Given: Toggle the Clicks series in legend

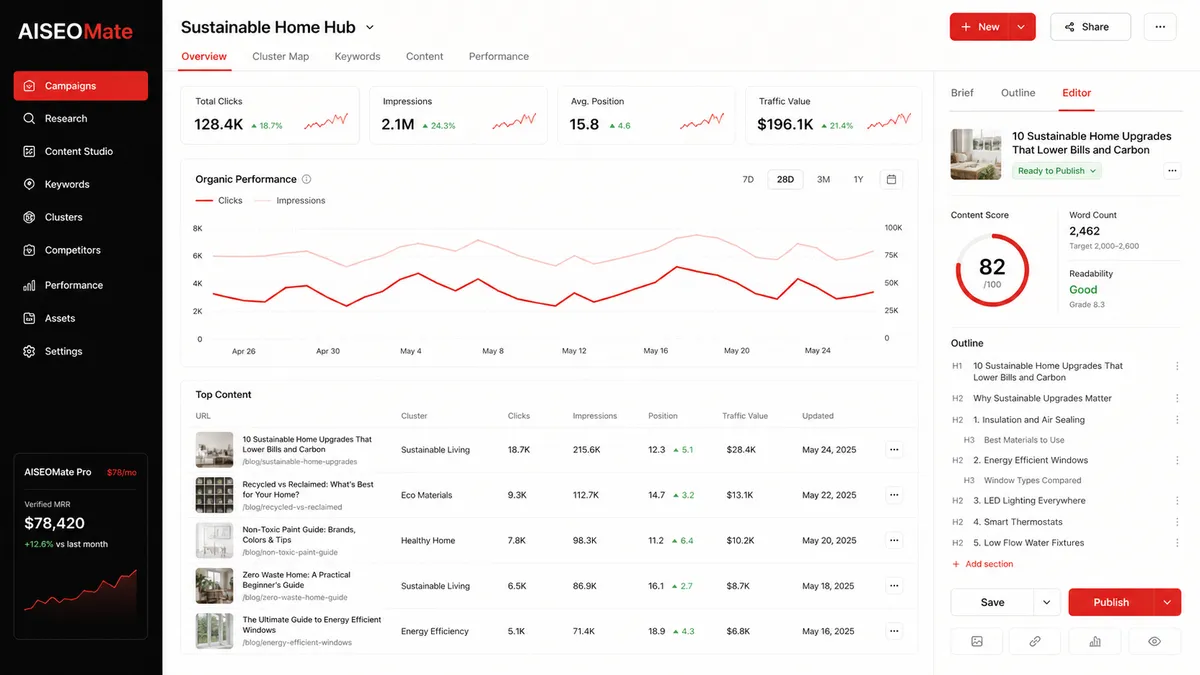Looking at the screenshot, I should (x=219, y=200).
